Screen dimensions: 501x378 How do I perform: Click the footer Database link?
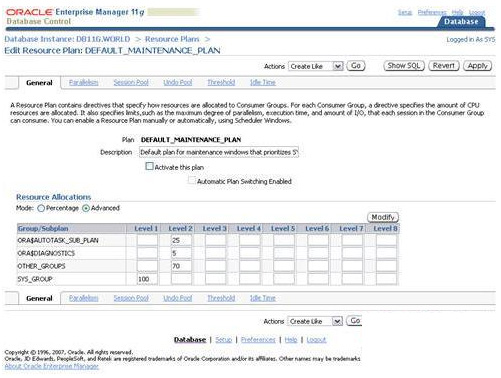[190, 340]
